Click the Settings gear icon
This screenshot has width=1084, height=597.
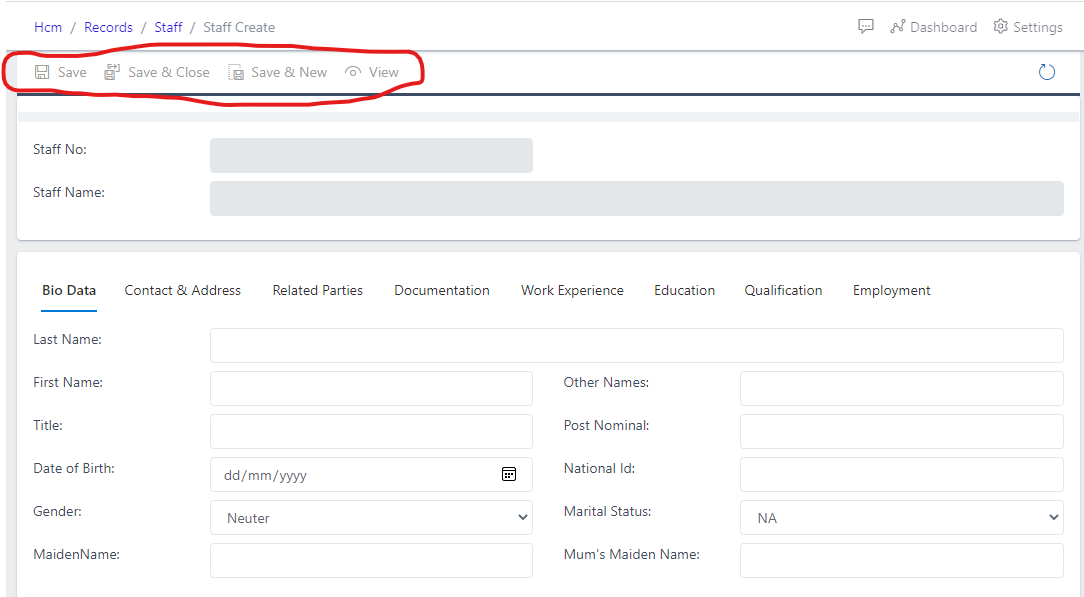pos(999,27)
